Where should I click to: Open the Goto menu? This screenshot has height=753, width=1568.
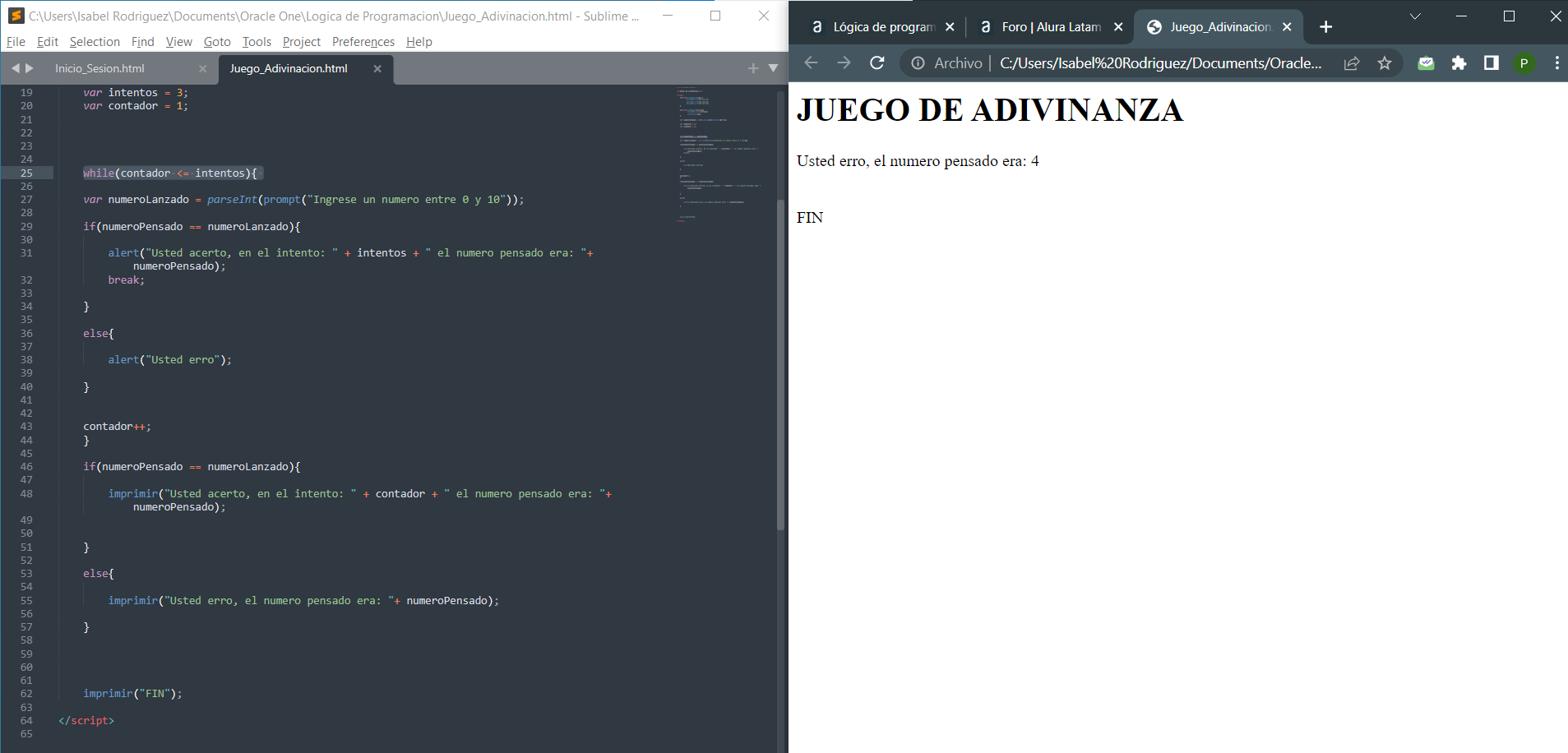(217, 42)
